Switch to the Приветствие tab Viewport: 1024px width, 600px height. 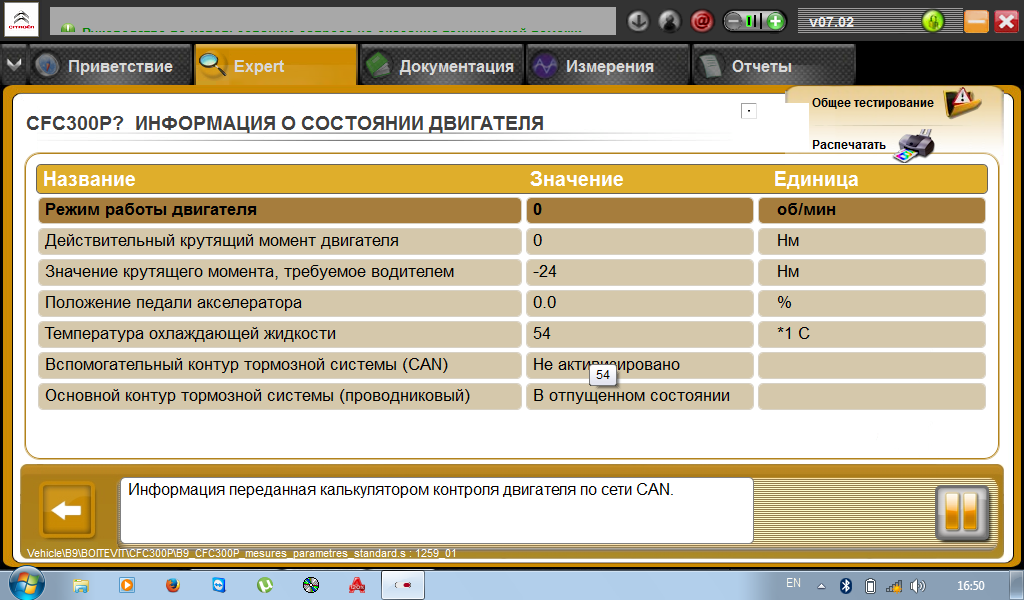tap(110, 65)
